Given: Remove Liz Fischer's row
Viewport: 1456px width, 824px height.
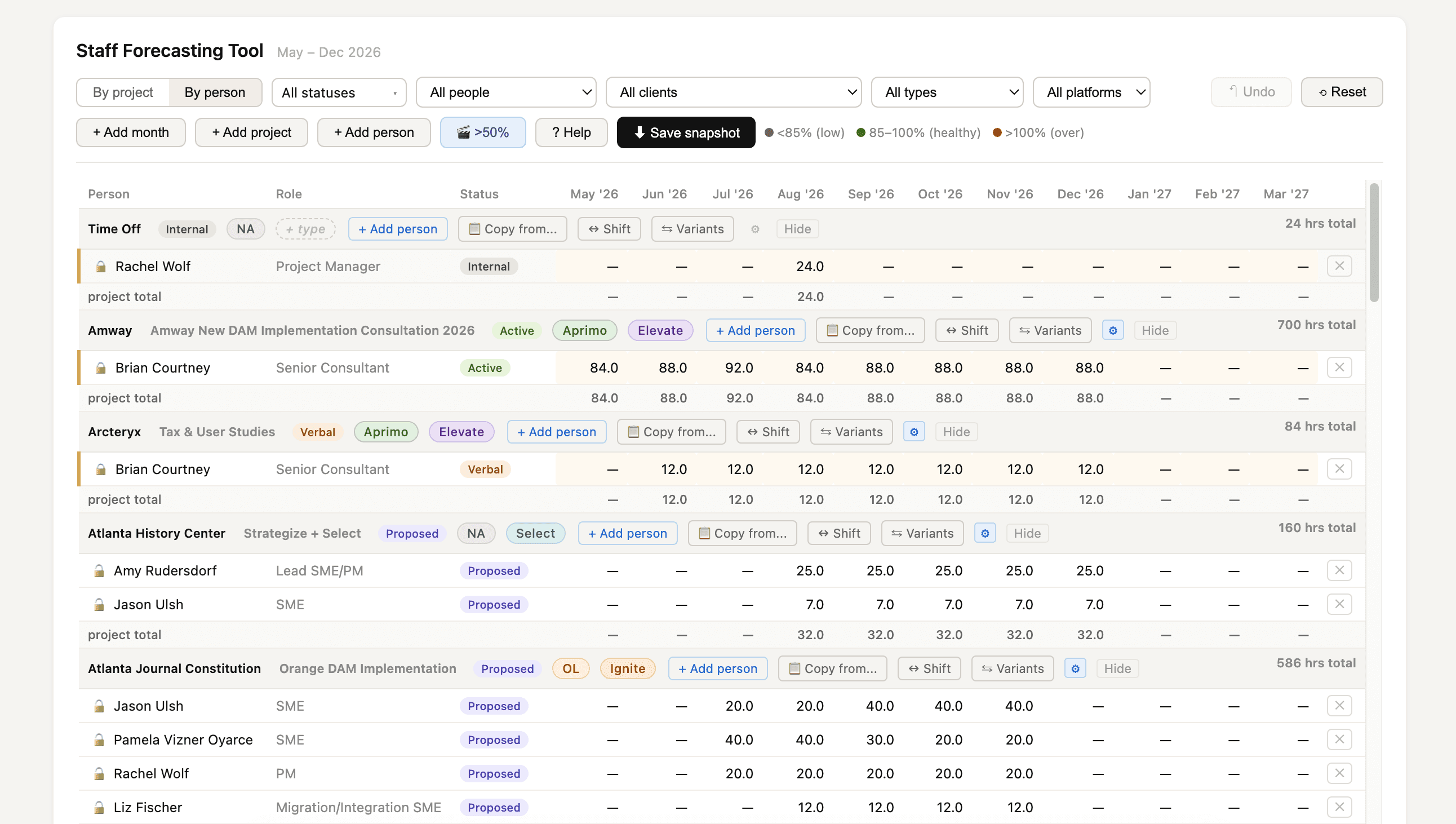Looking at the screenshot, I should click(x=1339, y=807).
